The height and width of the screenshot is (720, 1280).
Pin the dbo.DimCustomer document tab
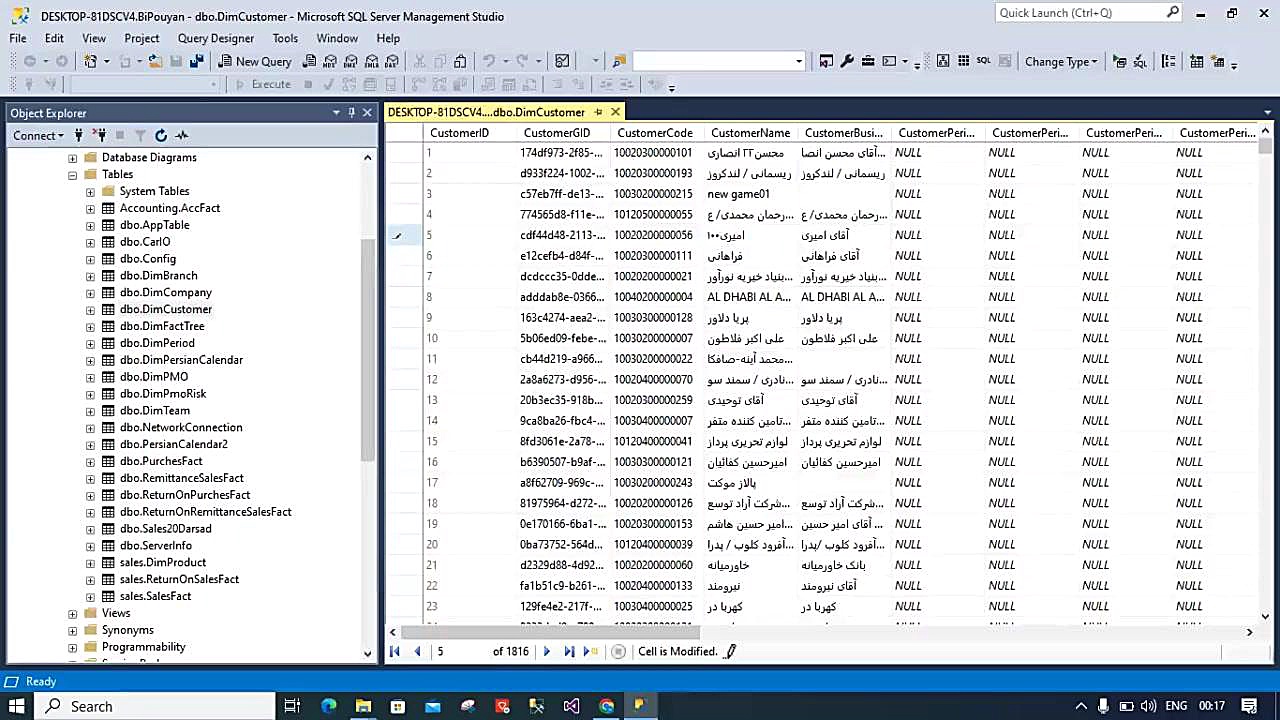(x=598, y=112)
